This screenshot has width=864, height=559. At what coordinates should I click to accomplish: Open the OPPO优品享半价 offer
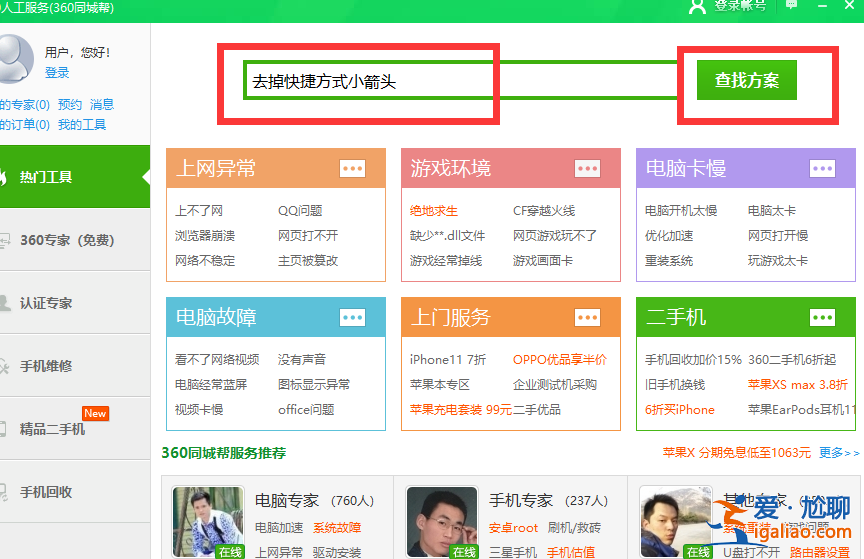560,359
